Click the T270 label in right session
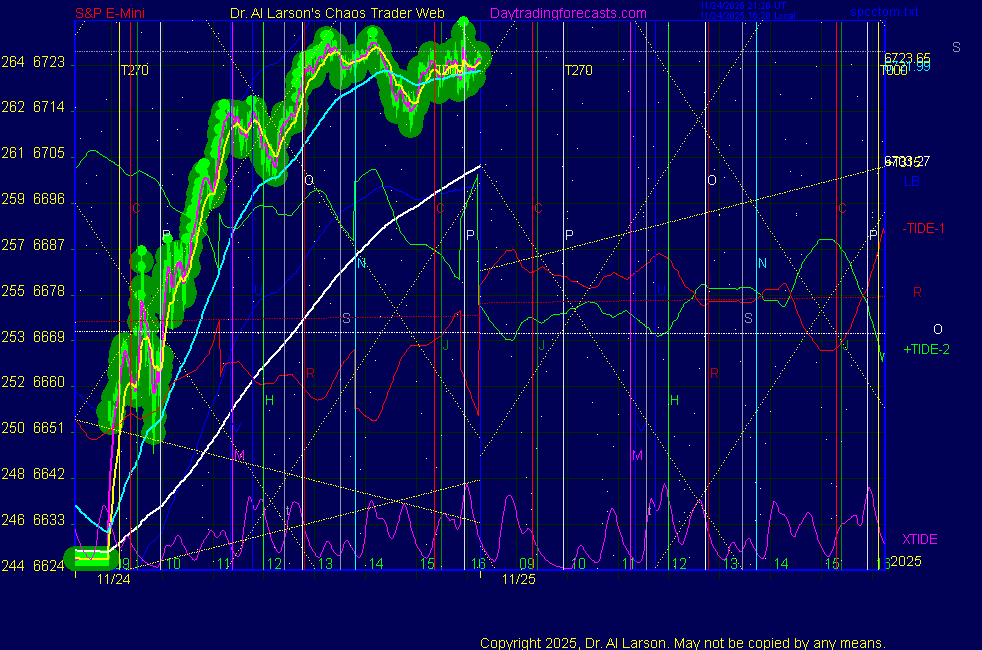982x650 pixels. coord(578,71)
